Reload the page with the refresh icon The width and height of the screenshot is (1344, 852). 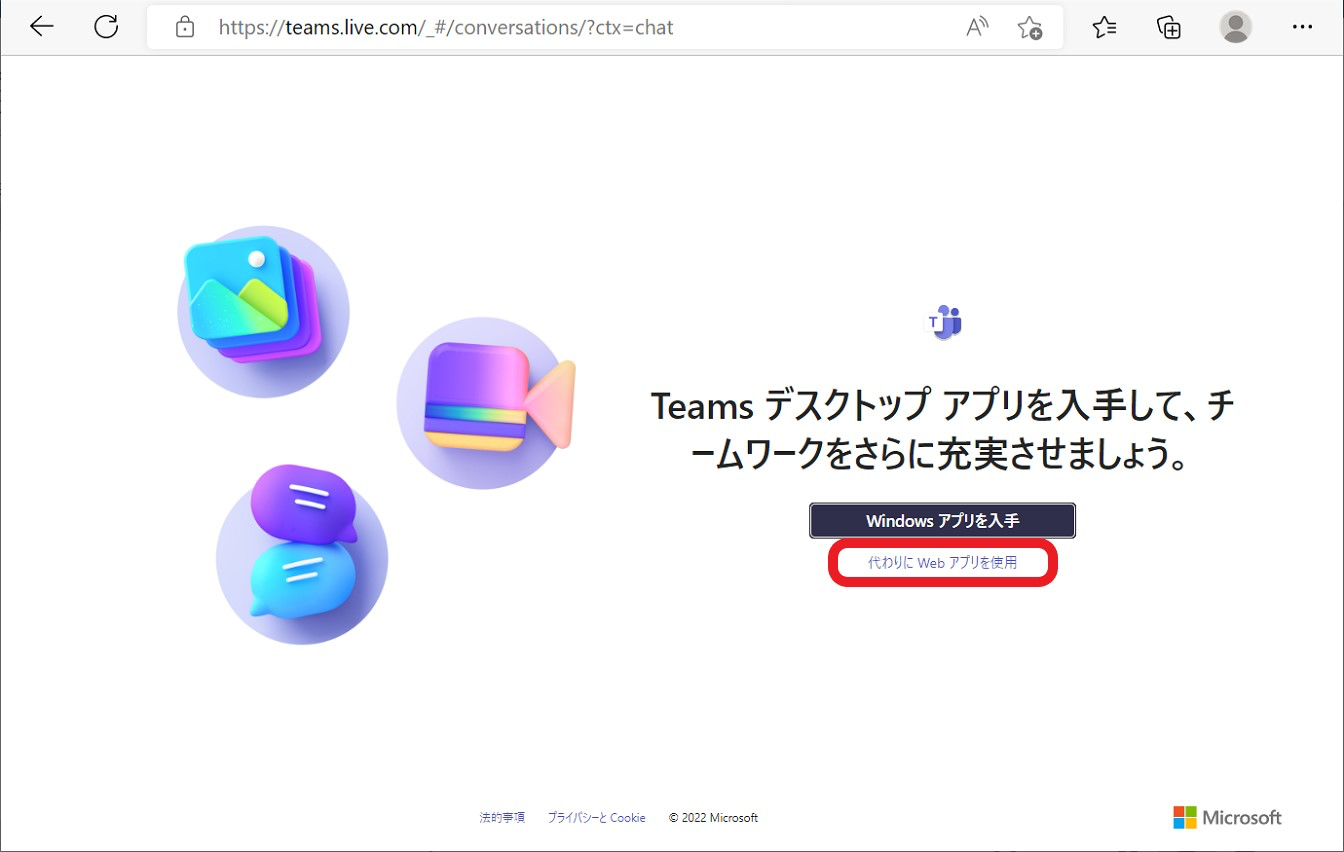coord(106,27)
